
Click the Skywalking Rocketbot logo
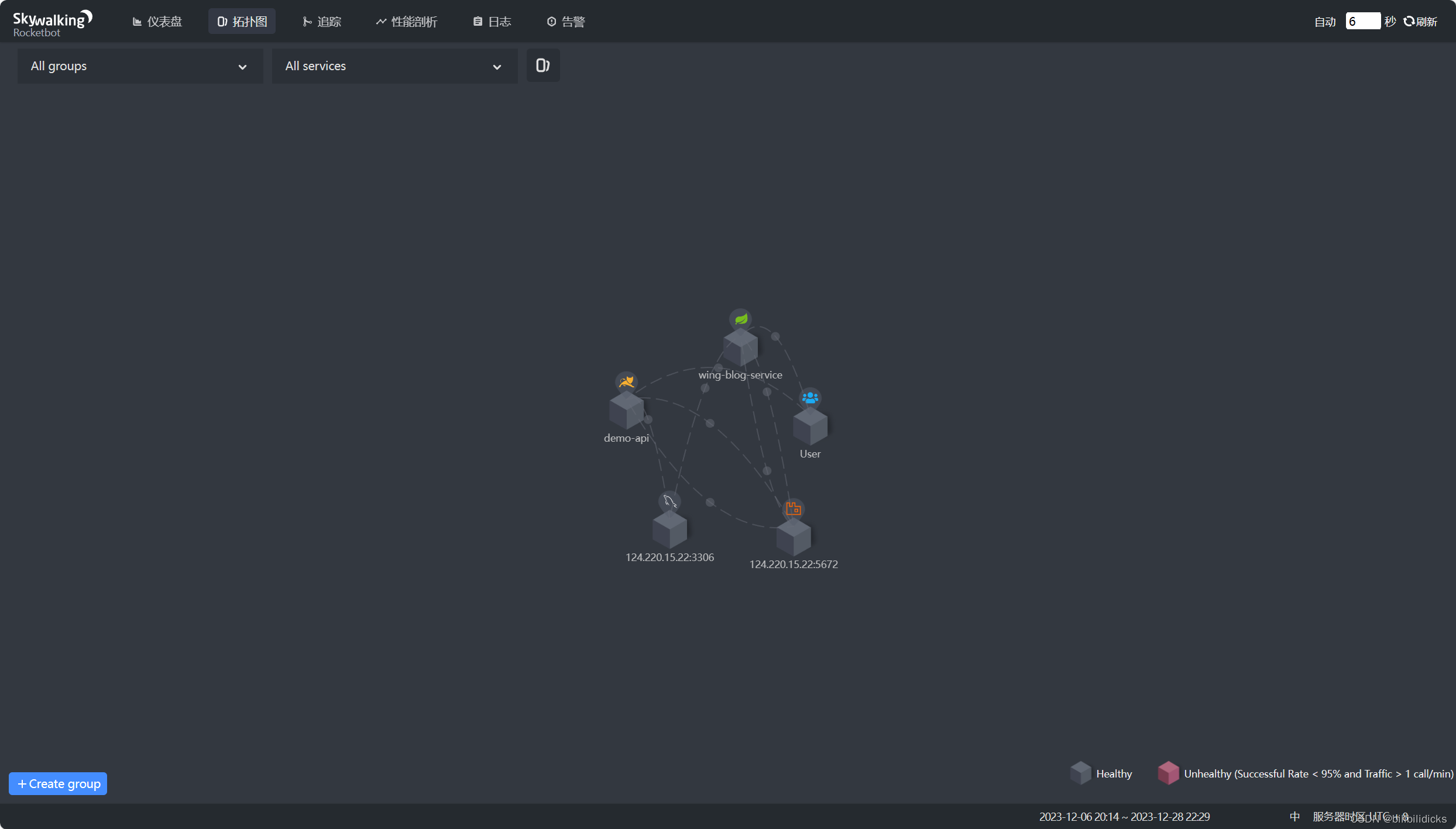coord(52,23)
